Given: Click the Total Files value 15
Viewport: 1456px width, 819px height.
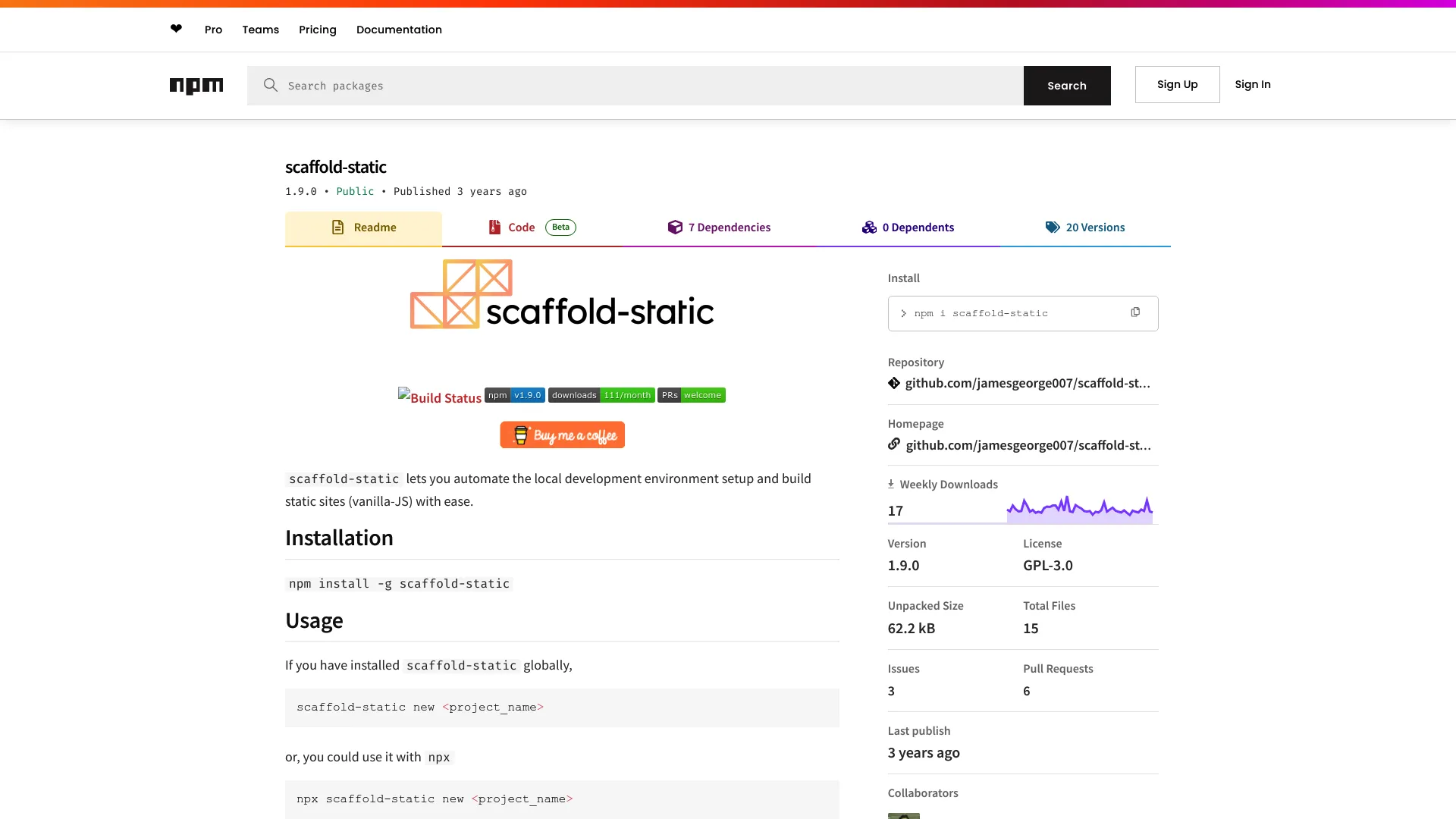Looking at the screenshot, I should click(x=1031, y=628).
